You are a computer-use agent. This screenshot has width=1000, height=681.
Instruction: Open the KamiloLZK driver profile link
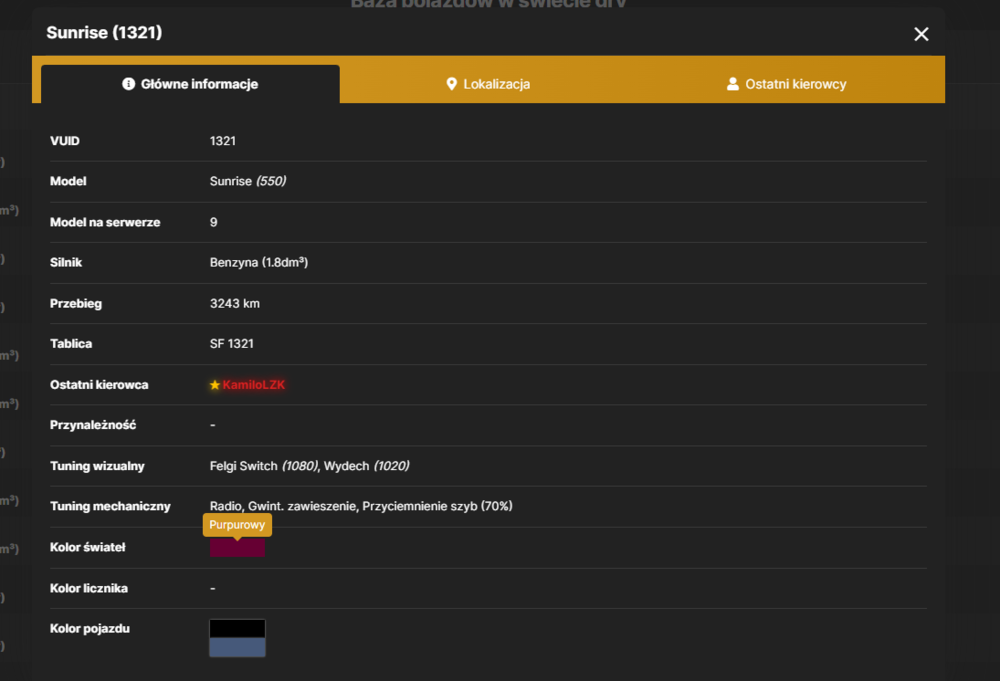pos(254,384)
